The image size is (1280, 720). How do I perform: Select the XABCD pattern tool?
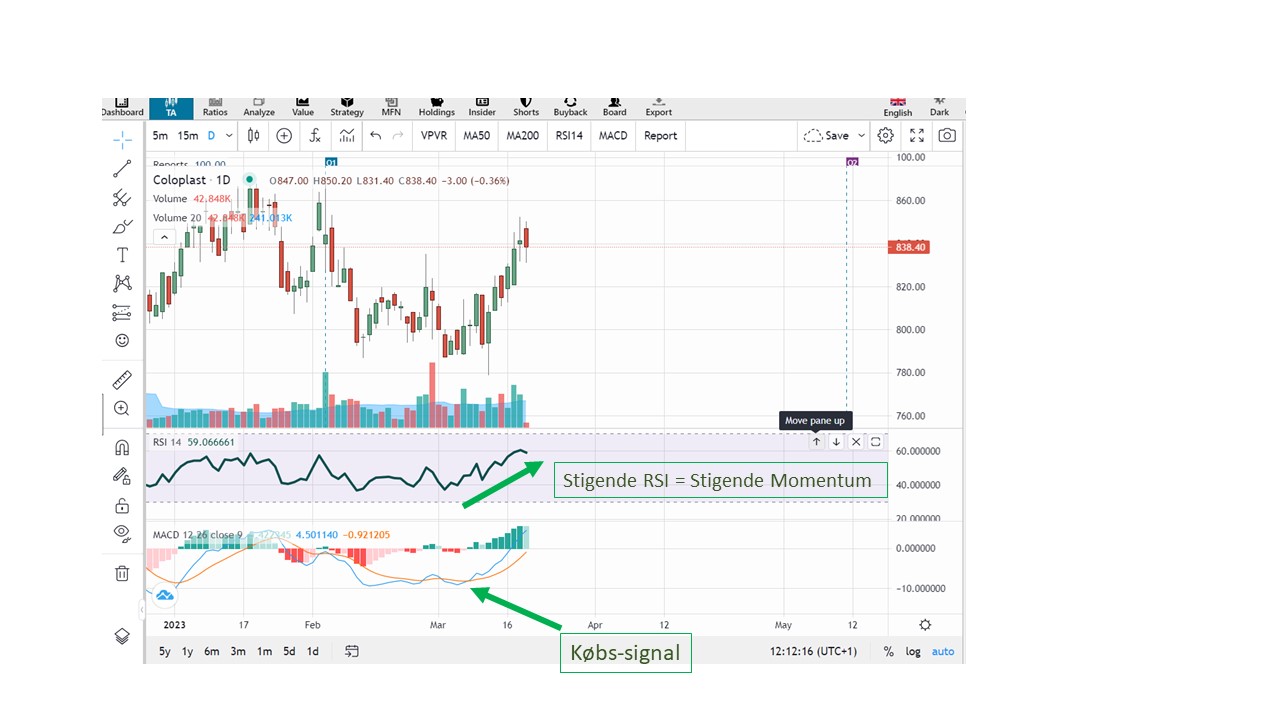[x=122, y=283]
